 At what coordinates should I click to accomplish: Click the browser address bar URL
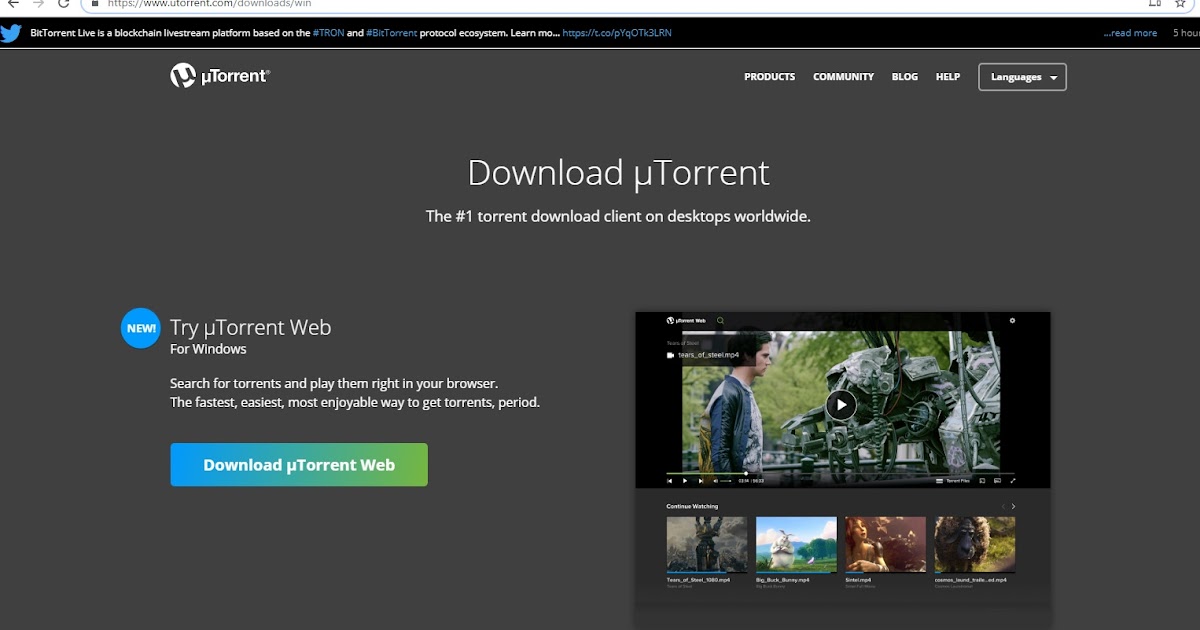point(209,4)
